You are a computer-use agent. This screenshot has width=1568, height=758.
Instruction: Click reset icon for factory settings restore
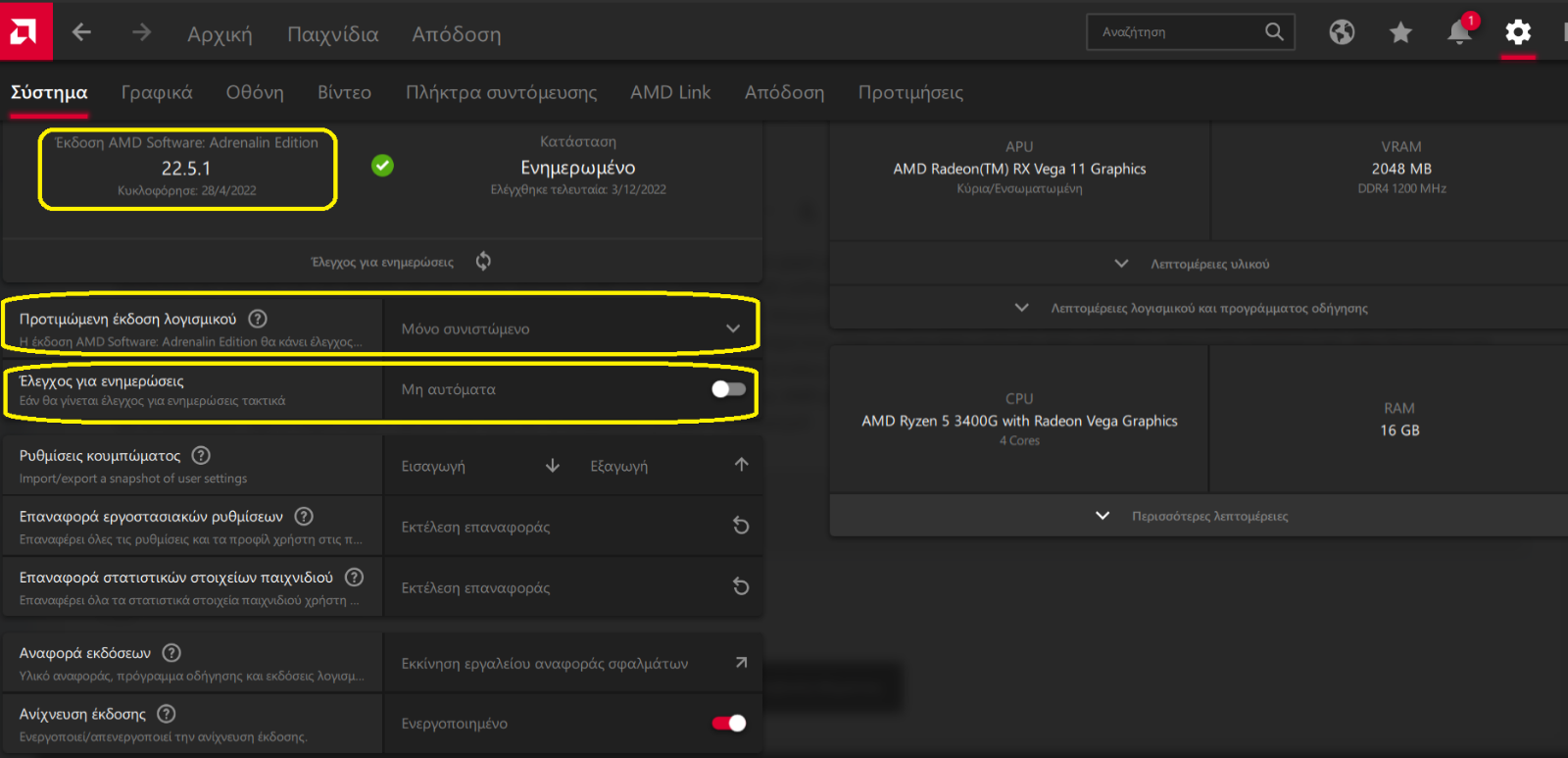741,526
